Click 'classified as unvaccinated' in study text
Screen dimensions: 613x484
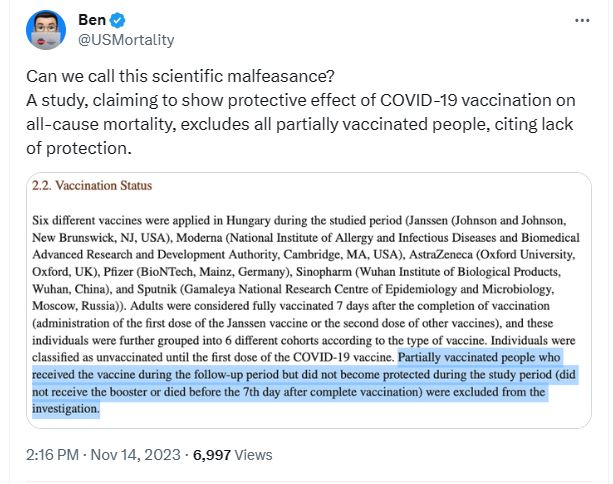pos(97,357)
